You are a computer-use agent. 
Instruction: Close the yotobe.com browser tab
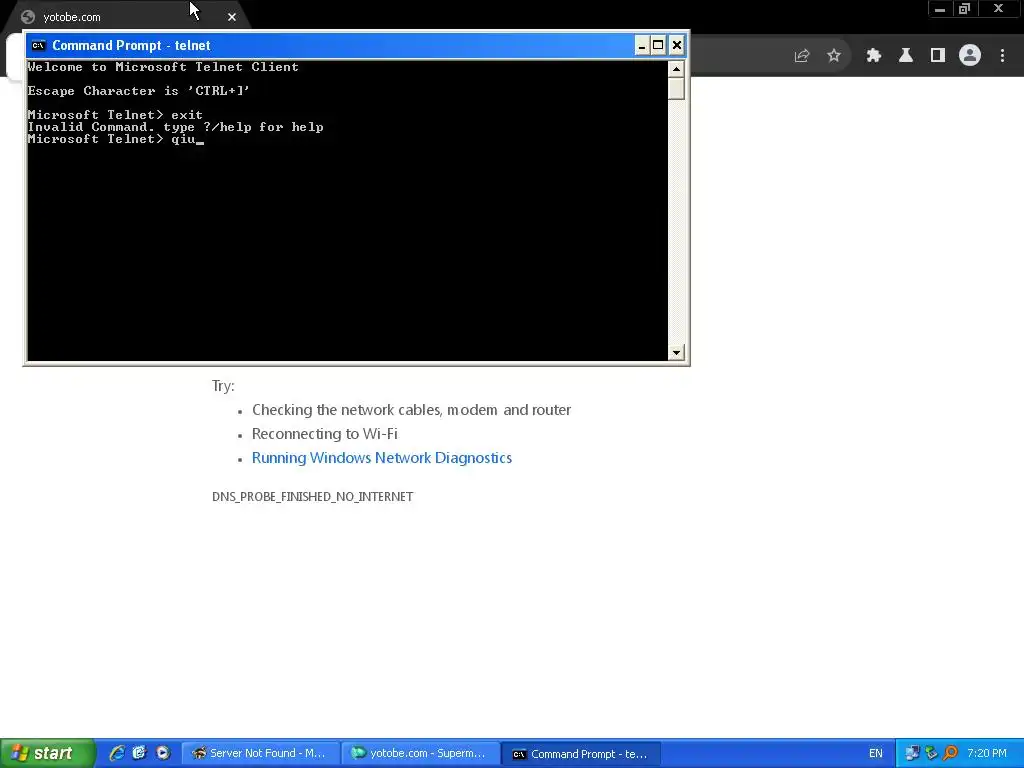[x=232, y=17]
